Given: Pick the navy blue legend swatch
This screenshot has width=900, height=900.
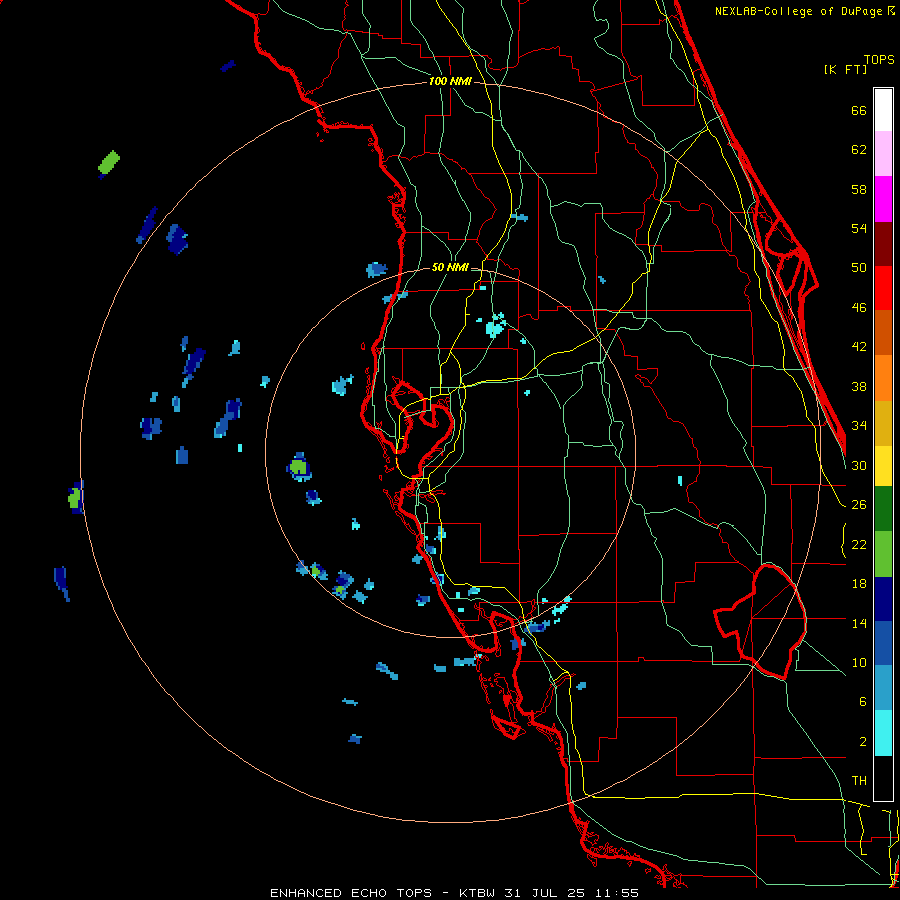Looking at the screenshot, I should click(x=883, y=599).
